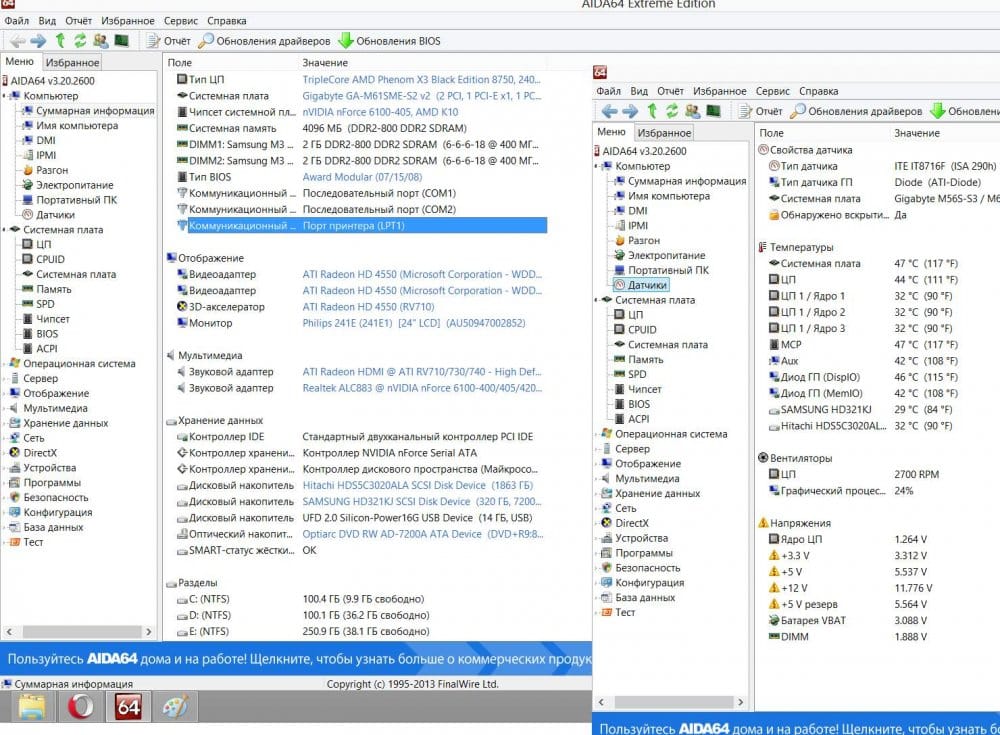Click Back arrow in left window toolbar
The height and width of the screenshot is (735, 1000).
[x=17, y=41]
